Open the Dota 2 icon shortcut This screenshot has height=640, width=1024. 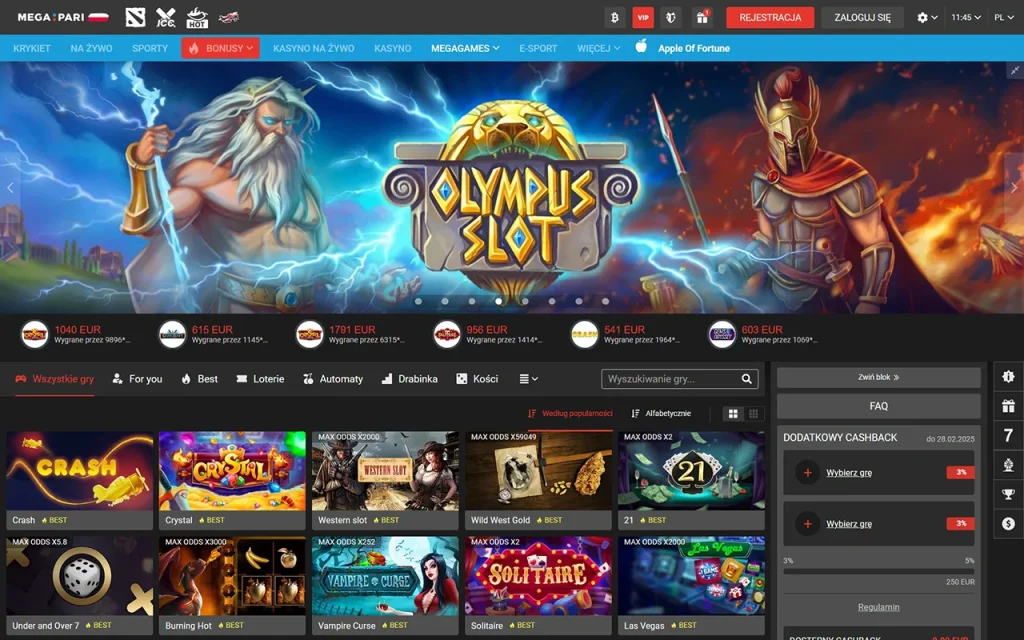point(135,18)
